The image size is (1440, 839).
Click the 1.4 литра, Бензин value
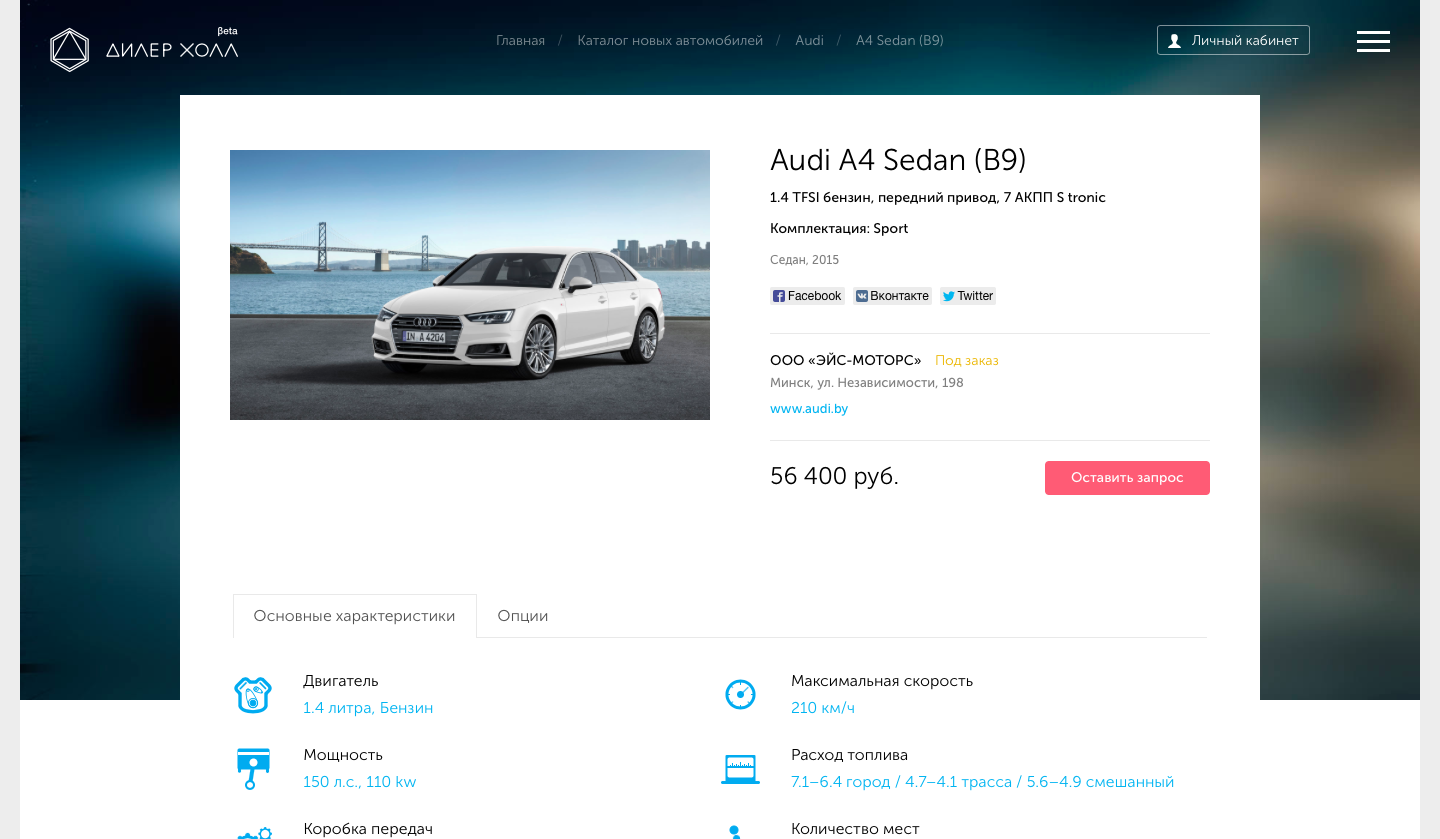[368, 708]
